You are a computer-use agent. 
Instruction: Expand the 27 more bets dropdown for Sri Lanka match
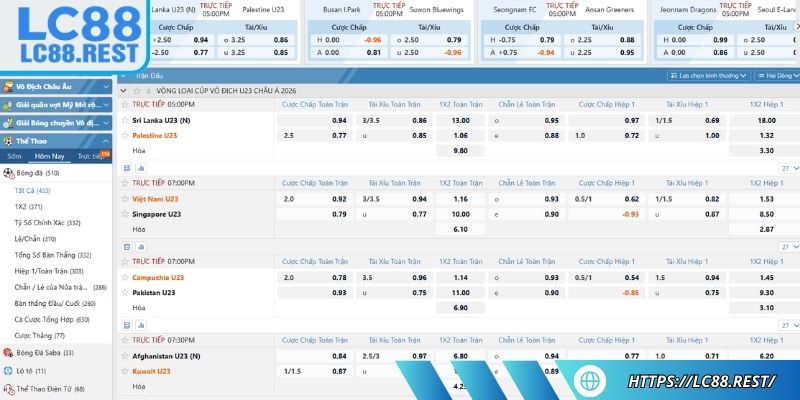point(788,168)
